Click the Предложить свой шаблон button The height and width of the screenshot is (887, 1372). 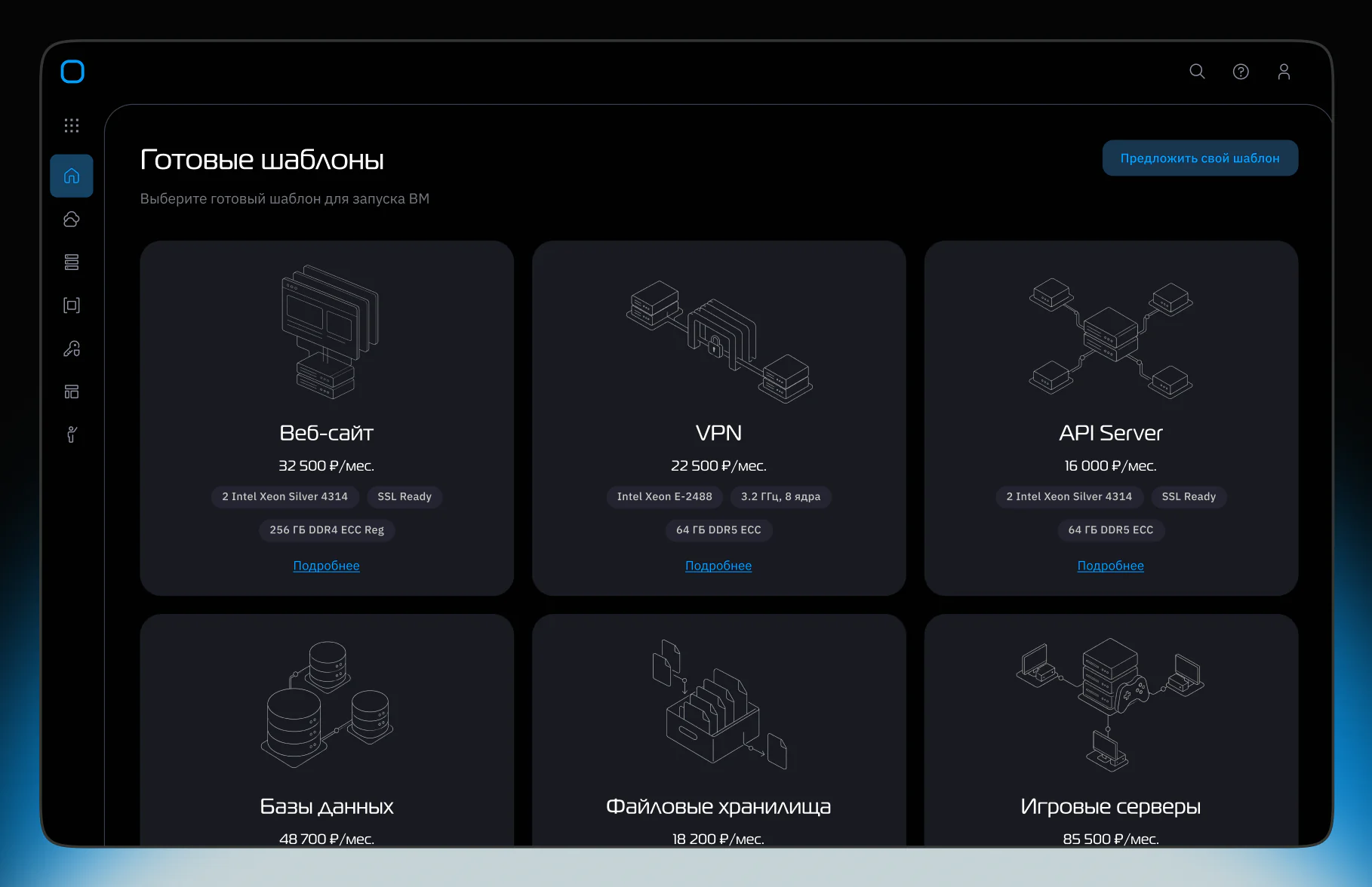pyautogui.click(x=1200, y=158)
